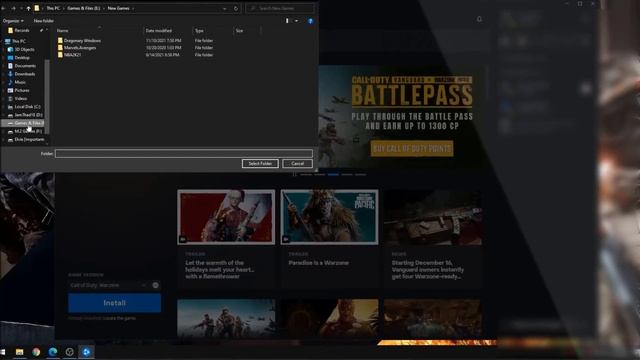Screen dimensions: 640x360
Task: Select This PC in the navigation tree
Action: click(x=19, y=41)
